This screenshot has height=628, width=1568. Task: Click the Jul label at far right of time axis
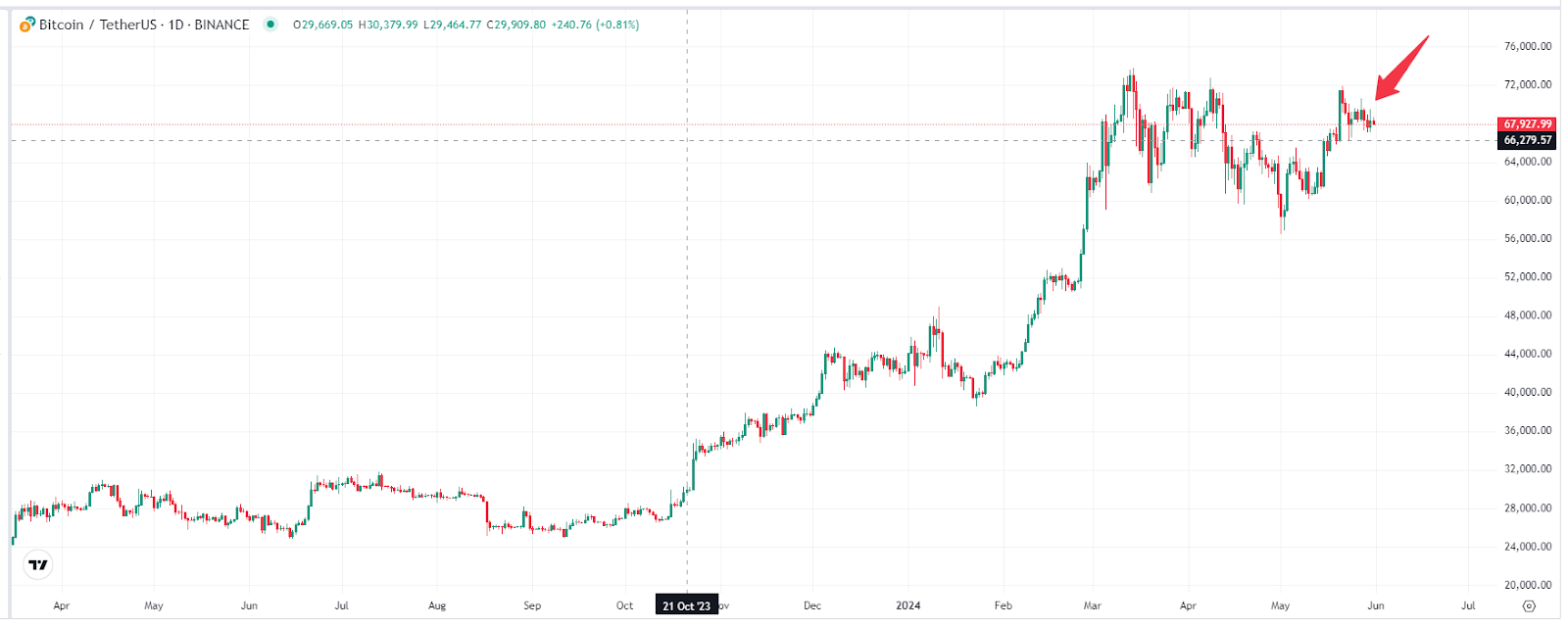pos(1468,605)
